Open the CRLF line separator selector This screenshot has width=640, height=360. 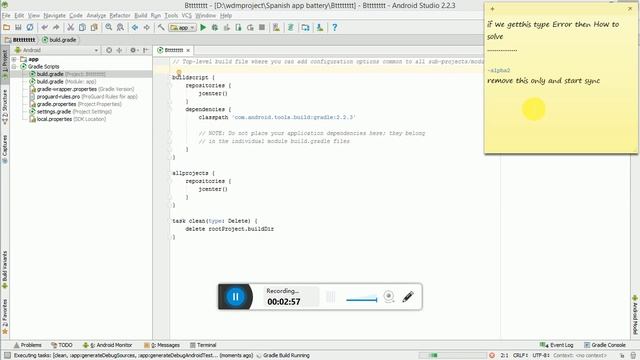pyautogui.click(x=521, y=356)
